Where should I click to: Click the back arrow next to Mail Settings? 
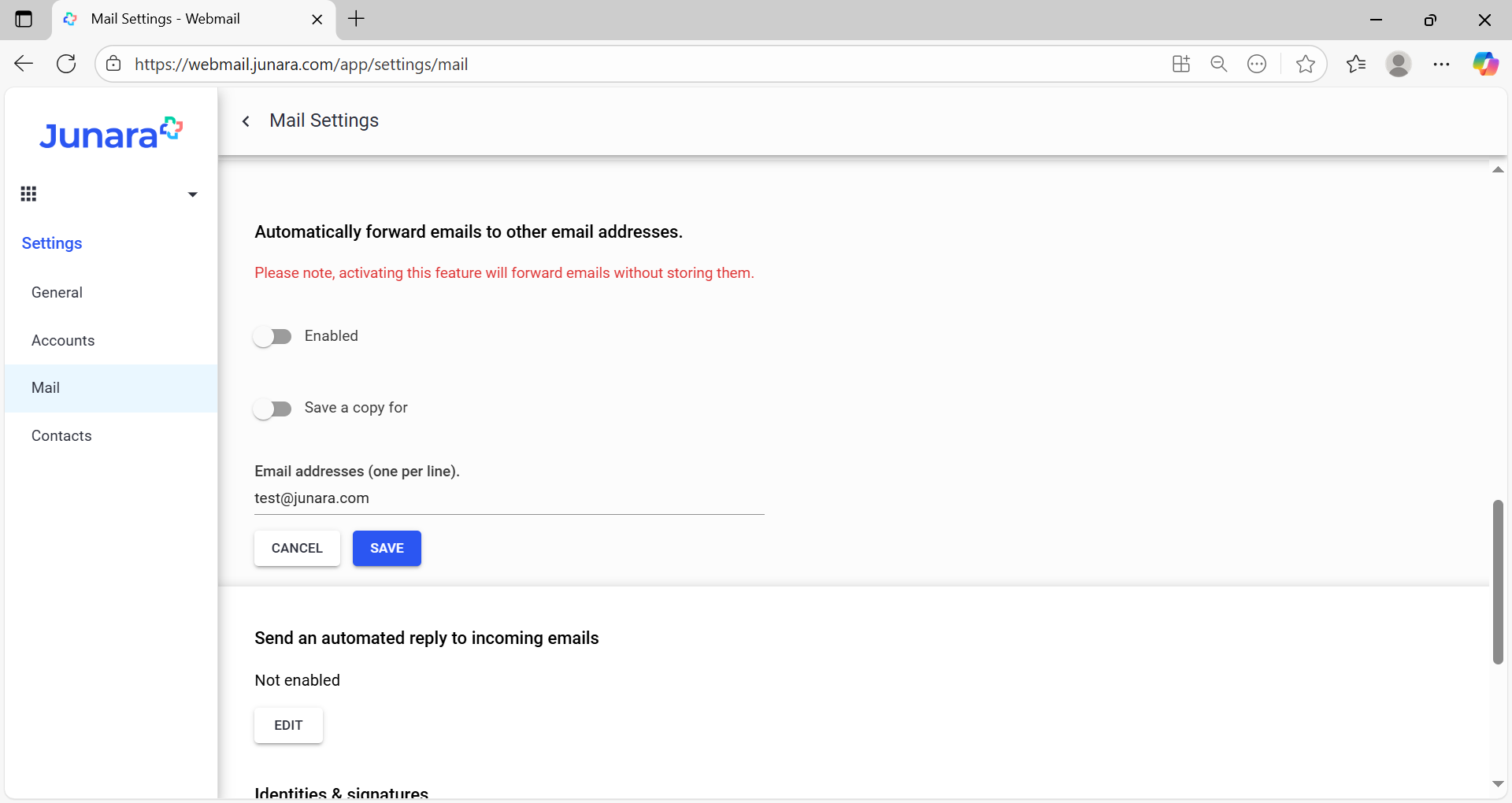[x=246, y=120]
